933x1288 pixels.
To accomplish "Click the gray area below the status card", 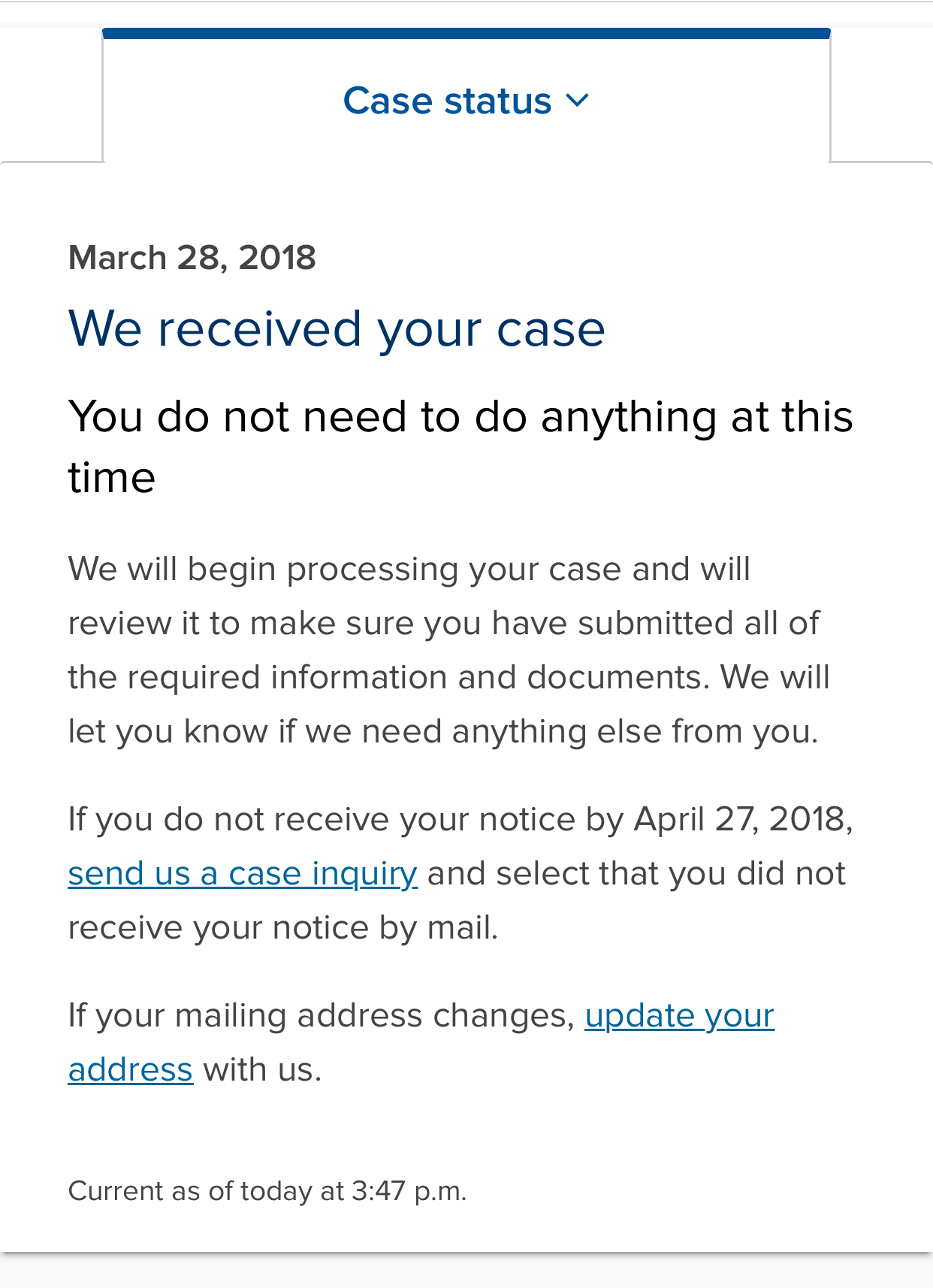I will (466, 1271).
